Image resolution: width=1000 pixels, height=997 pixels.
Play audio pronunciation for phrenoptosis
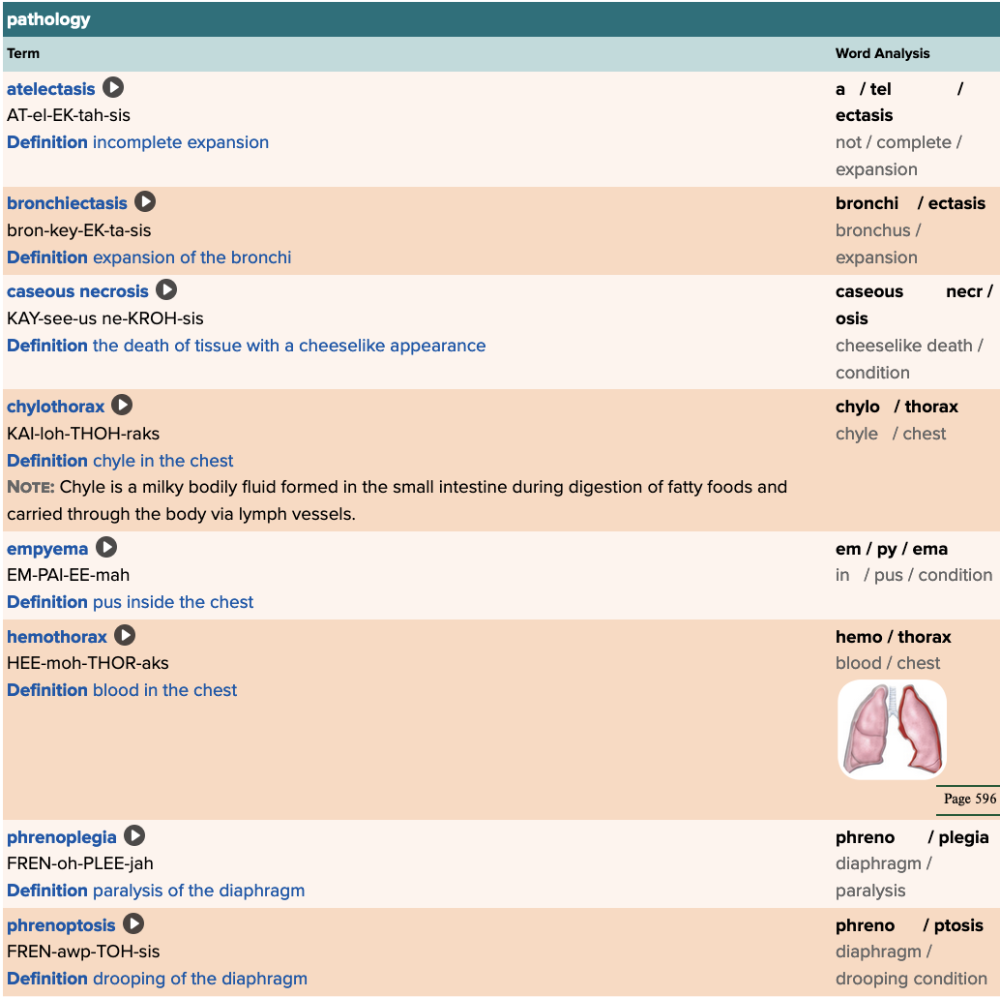click(x=133, y=924)
